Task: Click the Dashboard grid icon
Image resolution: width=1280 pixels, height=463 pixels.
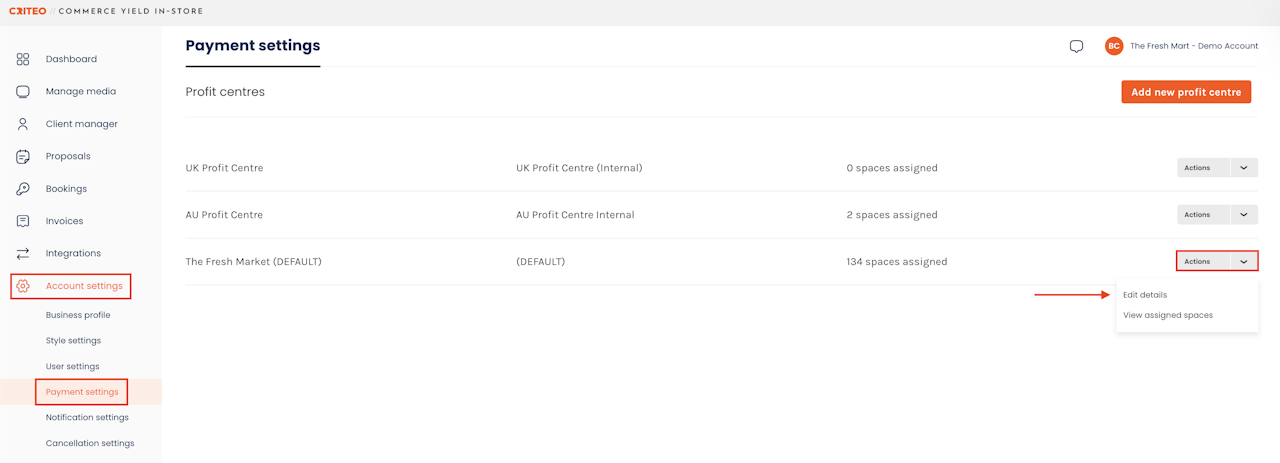Action: tap(23, 59)
